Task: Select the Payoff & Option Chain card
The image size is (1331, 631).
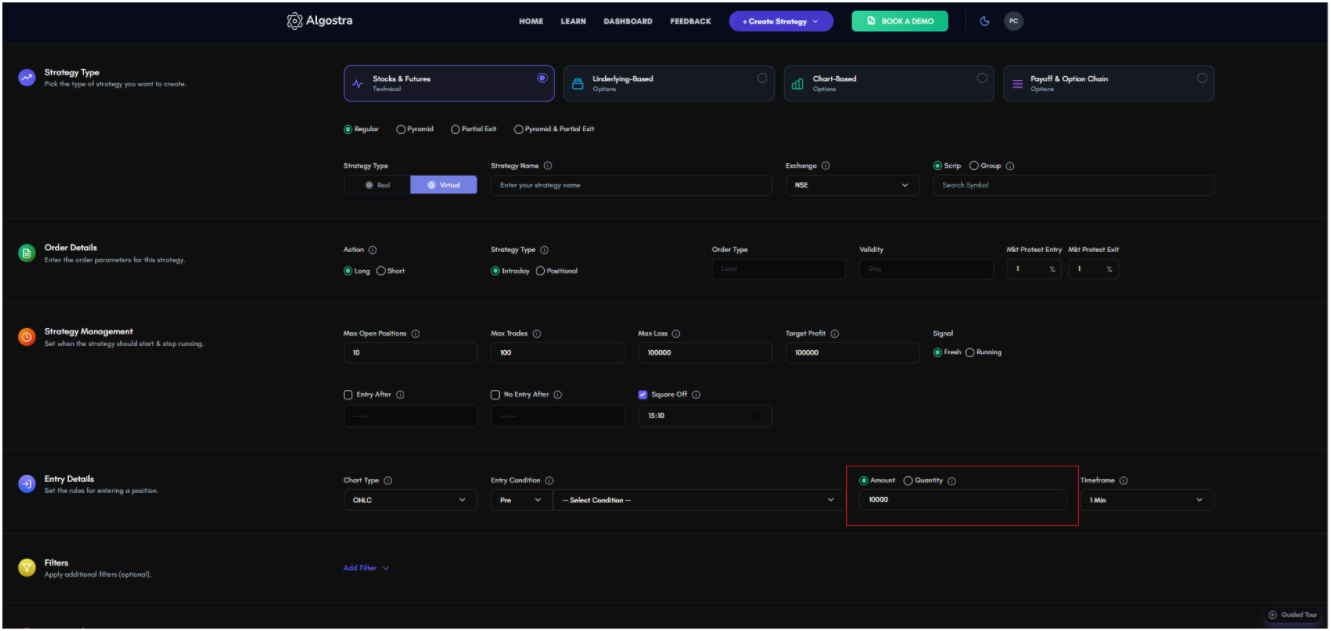Action: (1109, 83)
